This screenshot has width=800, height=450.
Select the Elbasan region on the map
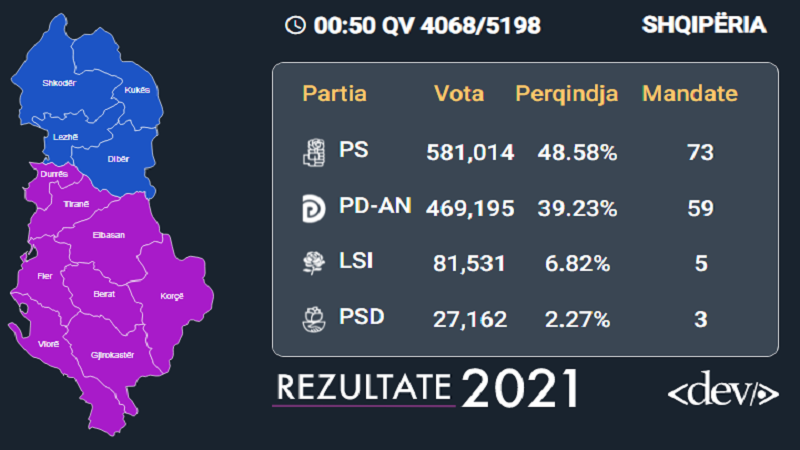(107, 236)
